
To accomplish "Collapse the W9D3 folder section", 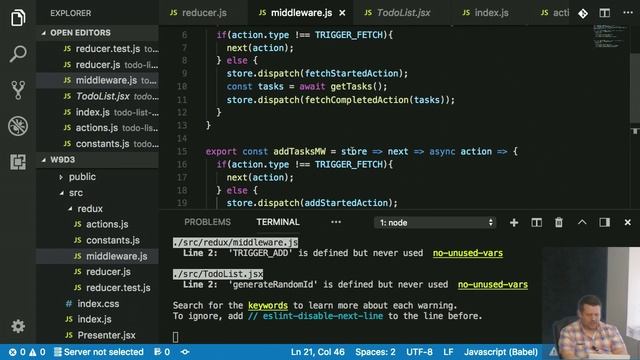I will 97,160.
